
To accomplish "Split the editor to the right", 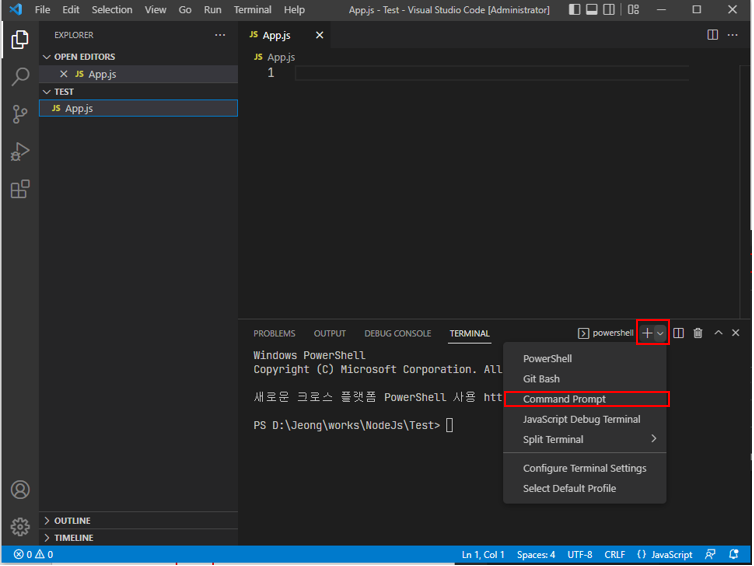I will click(713, 35).
